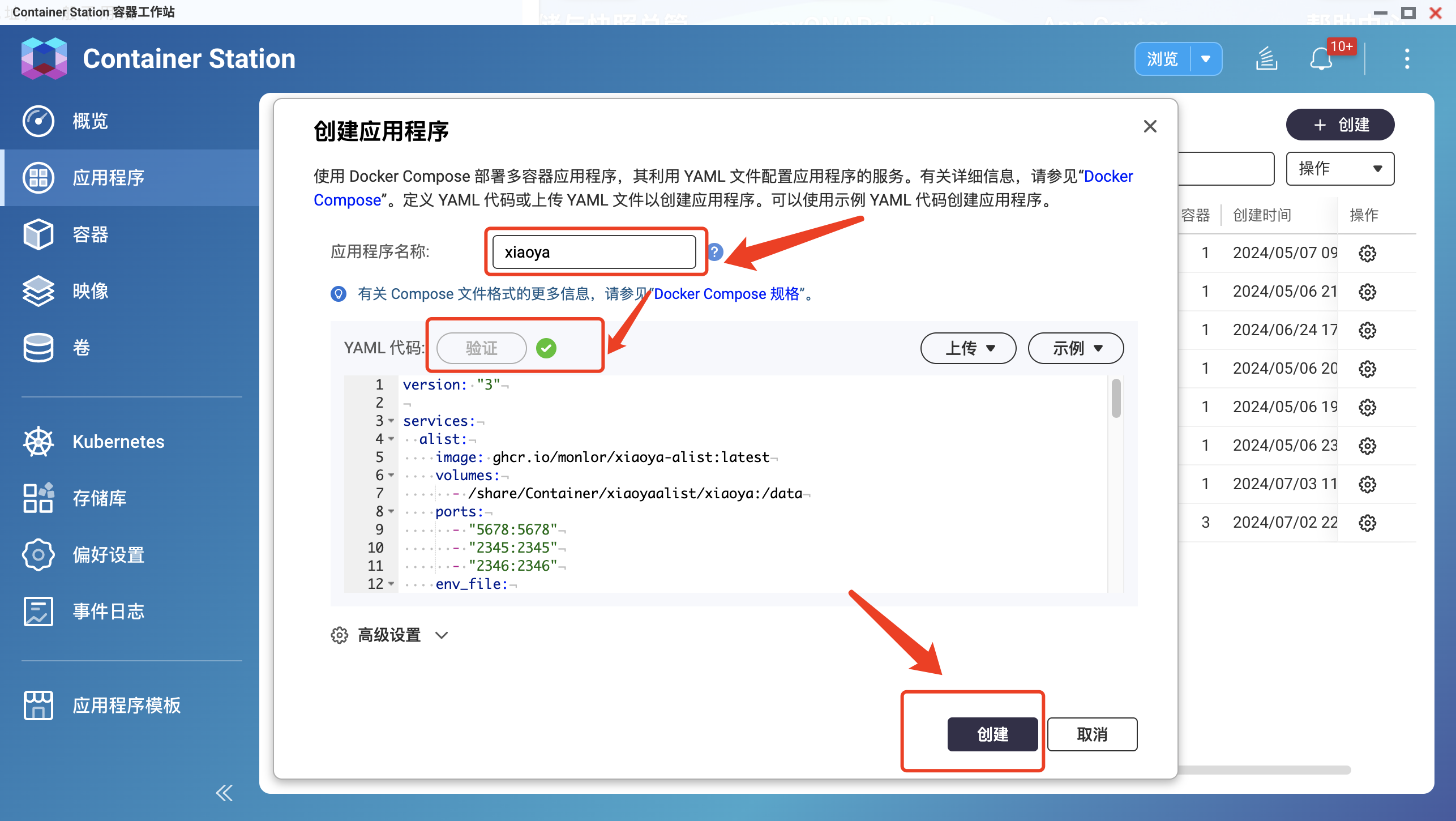Open the 映像 images section
1456x821 pixels.
130,290
